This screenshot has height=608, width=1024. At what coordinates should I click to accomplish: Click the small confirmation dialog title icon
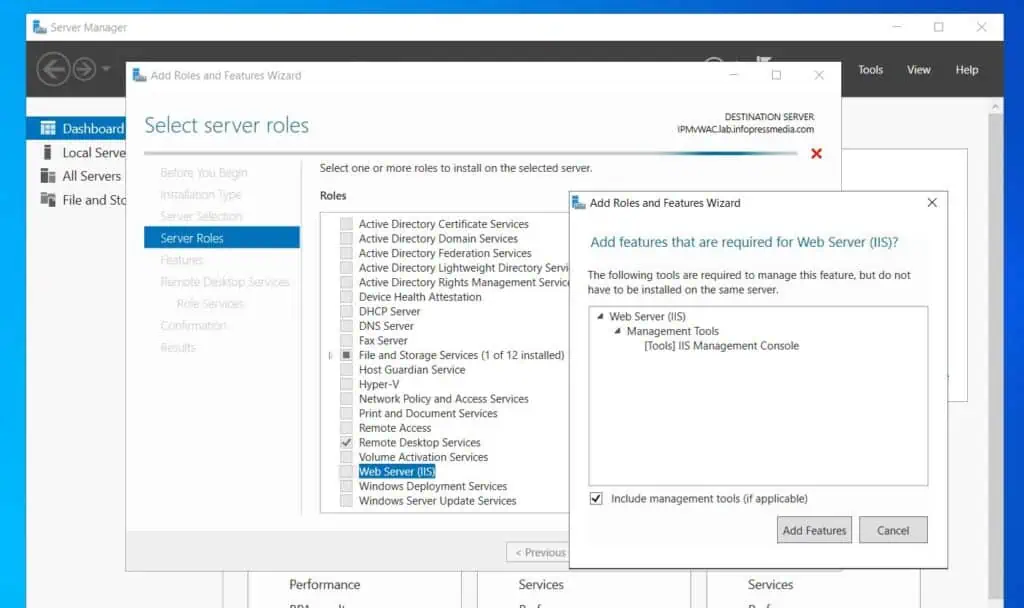click(579, 203)
